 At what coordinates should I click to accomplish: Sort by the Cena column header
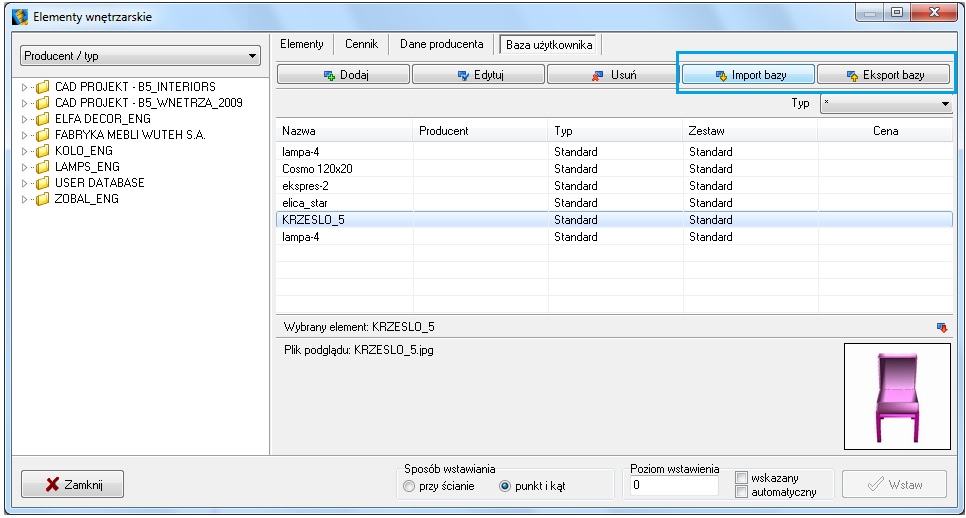coord(885,131)
